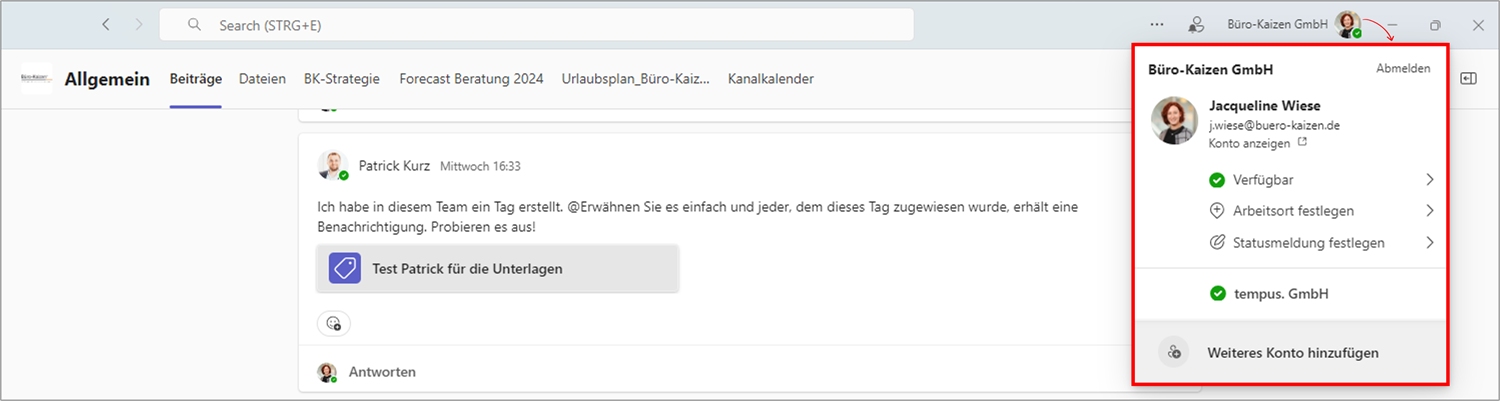Click the Büro-Kaizen team logo
The image size is (1500, 401).
tap(37, 78)
